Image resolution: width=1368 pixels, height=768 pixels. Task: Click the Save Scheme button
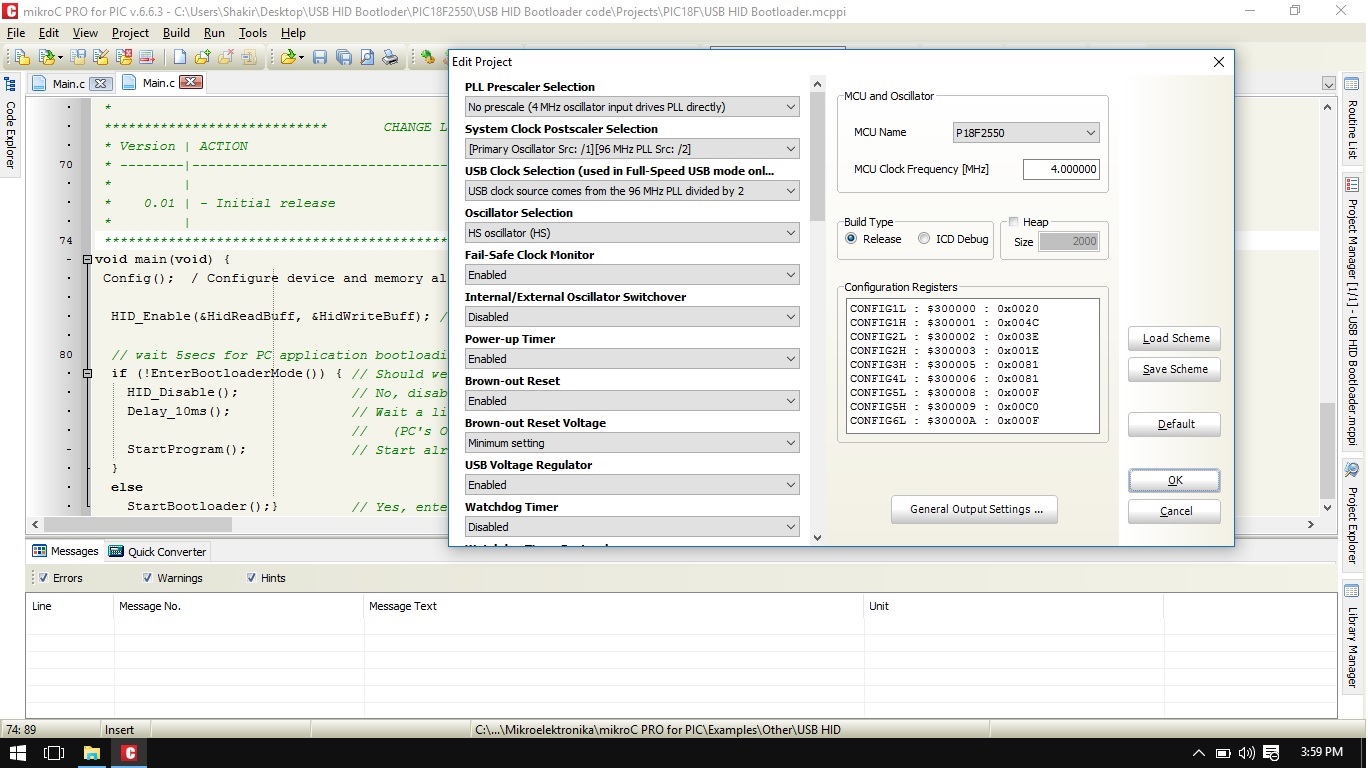click(x=1175, y=369)
